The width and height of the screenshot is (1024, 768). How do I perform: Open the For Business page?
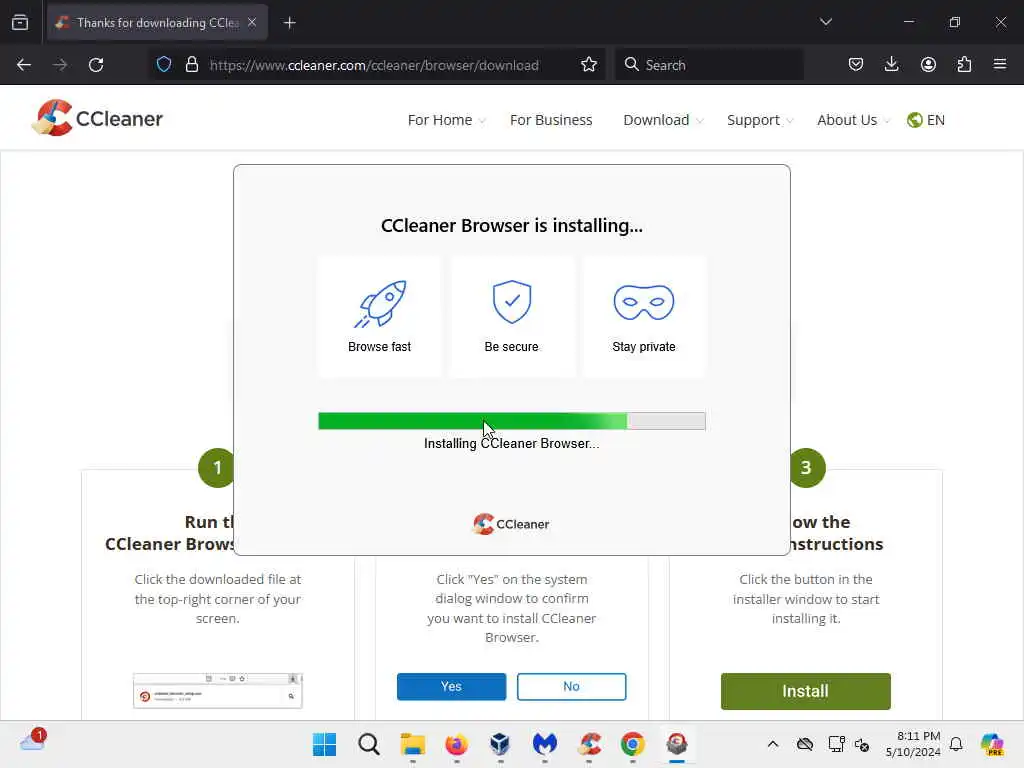(x=551, y=120)
